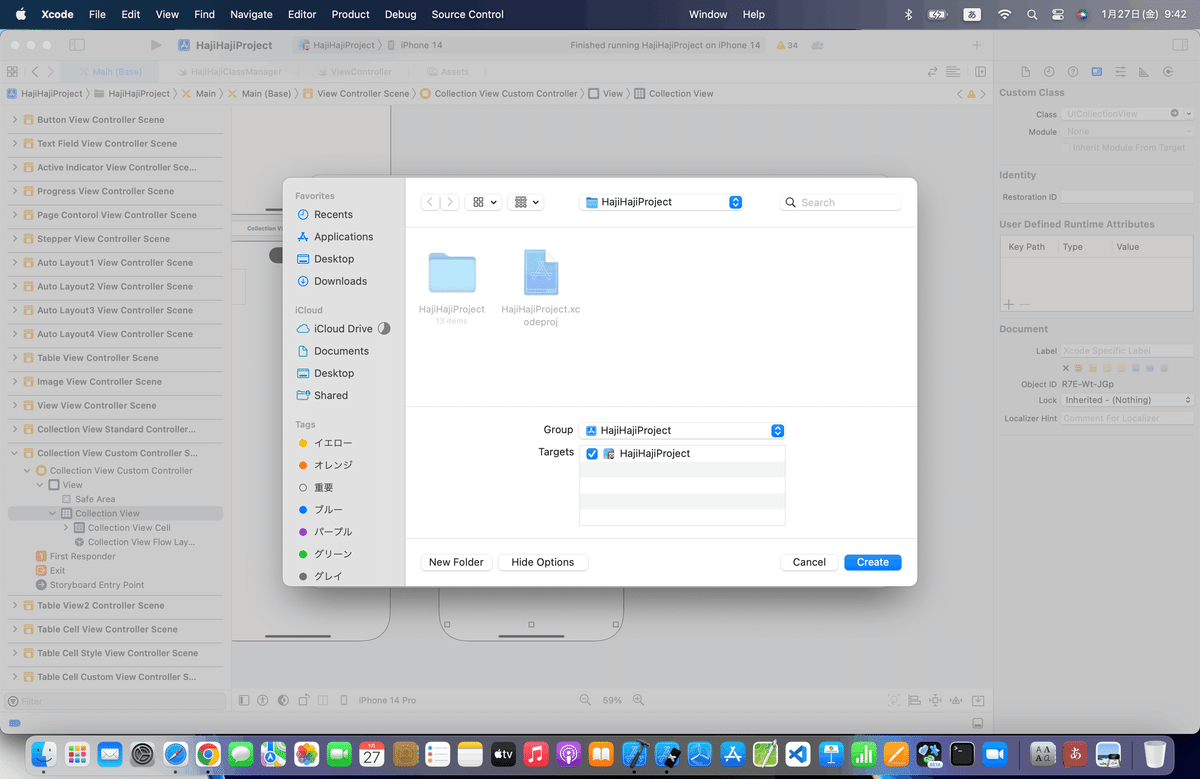This screenshot has width=1200, height=779.
Task: Show the Size inspector
Action: (1145, 72)
